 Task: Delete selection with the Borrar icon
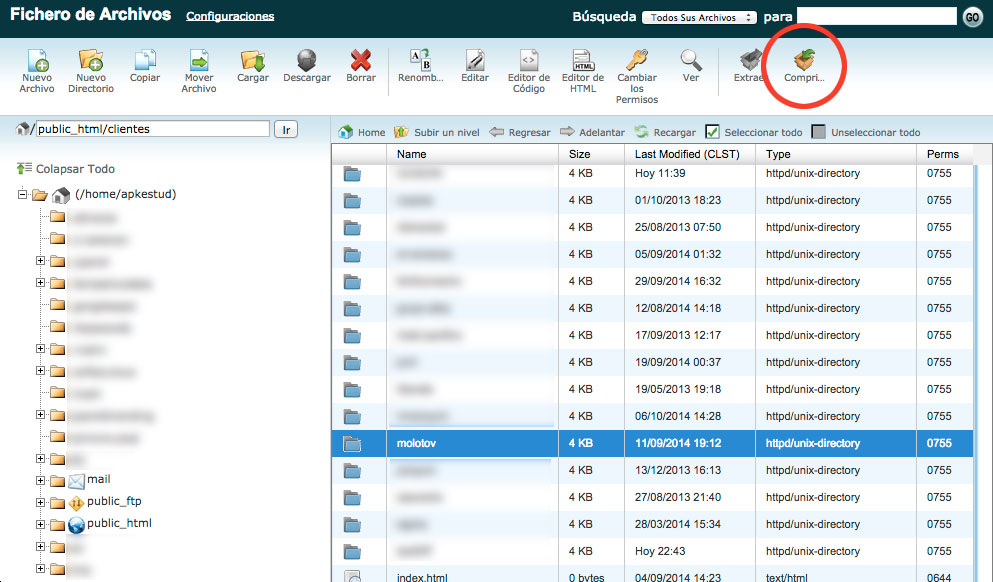click(x=361, y=60)
